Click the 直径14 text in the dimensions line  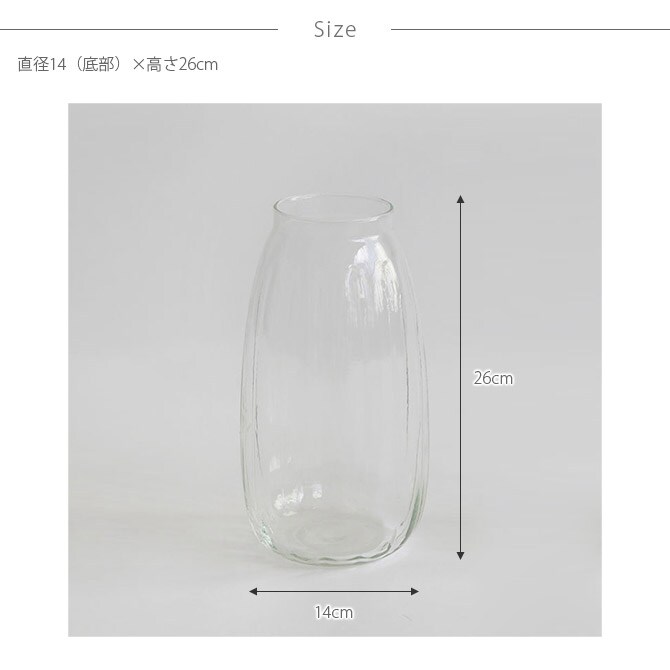pos(42,64)
